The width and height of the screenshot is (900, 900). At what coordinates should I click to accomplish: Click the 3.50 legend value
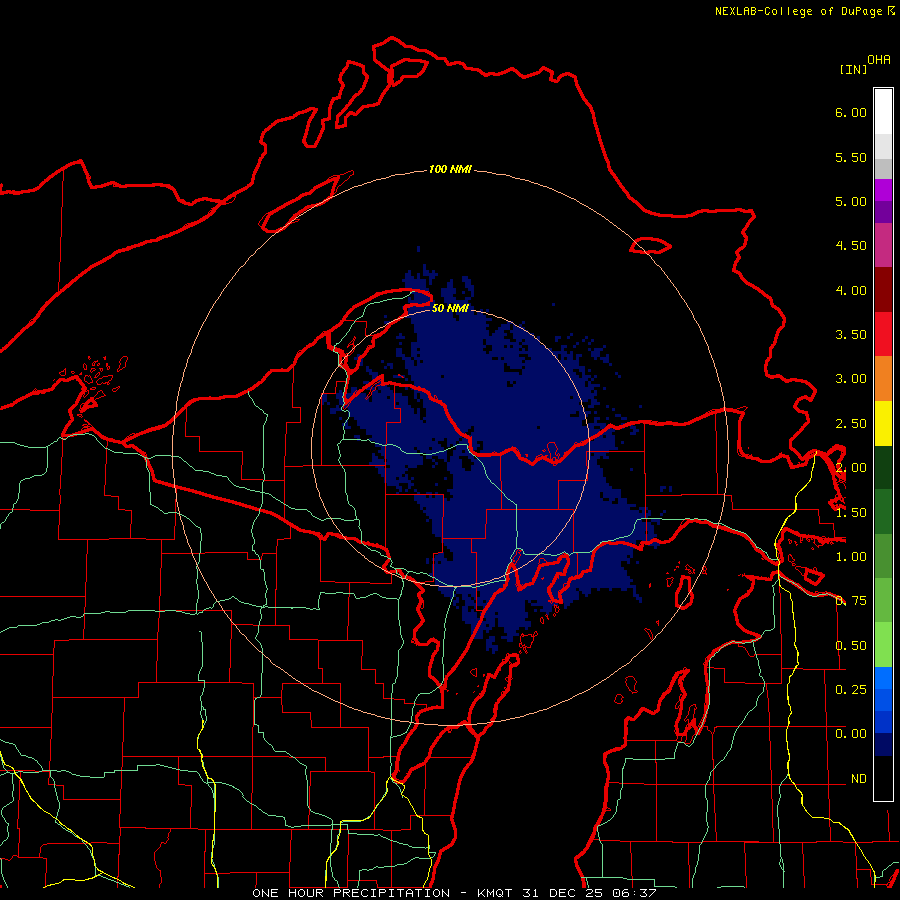pos(851,335)
